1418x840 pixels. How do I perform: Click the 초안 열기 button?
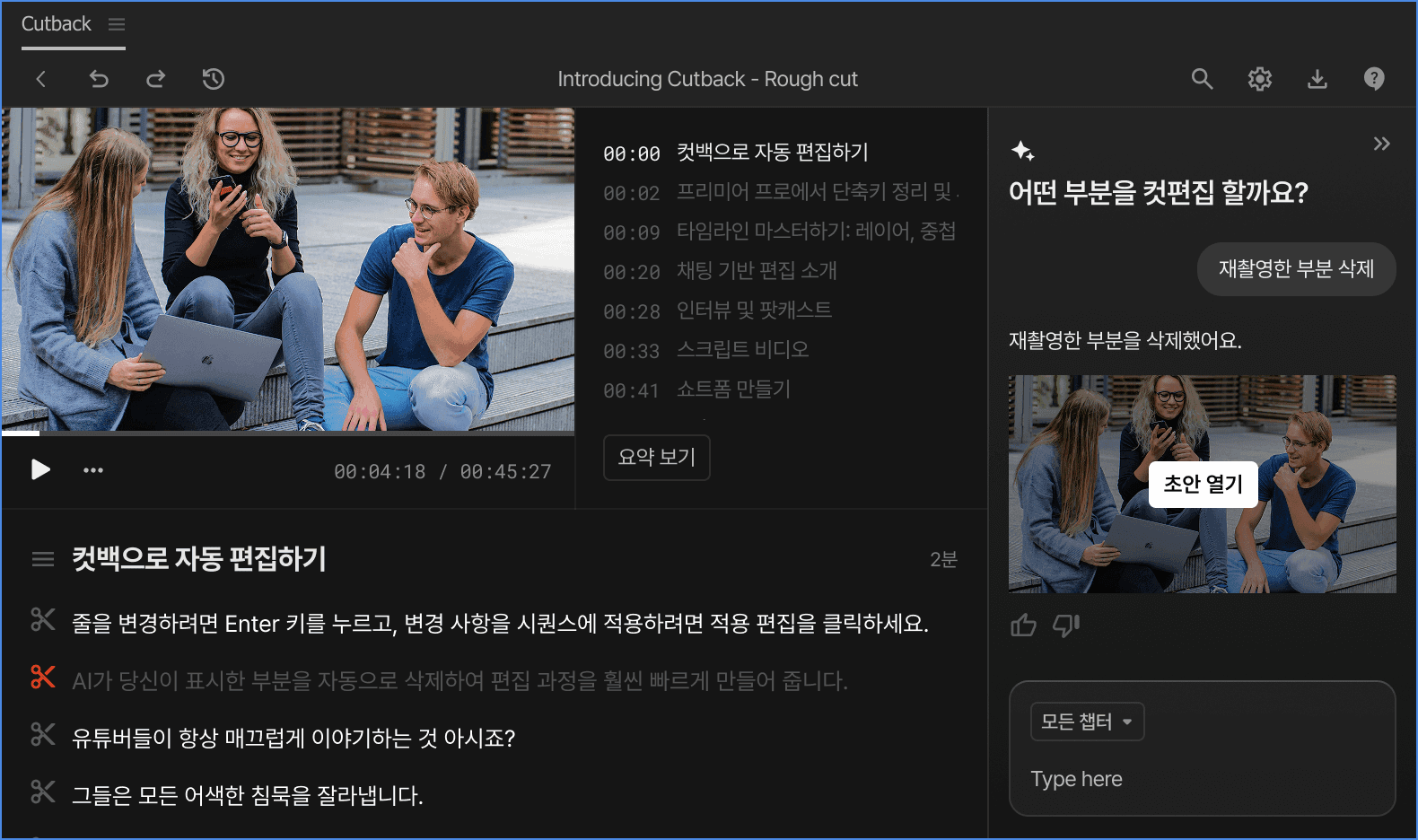pos(1203,484)
